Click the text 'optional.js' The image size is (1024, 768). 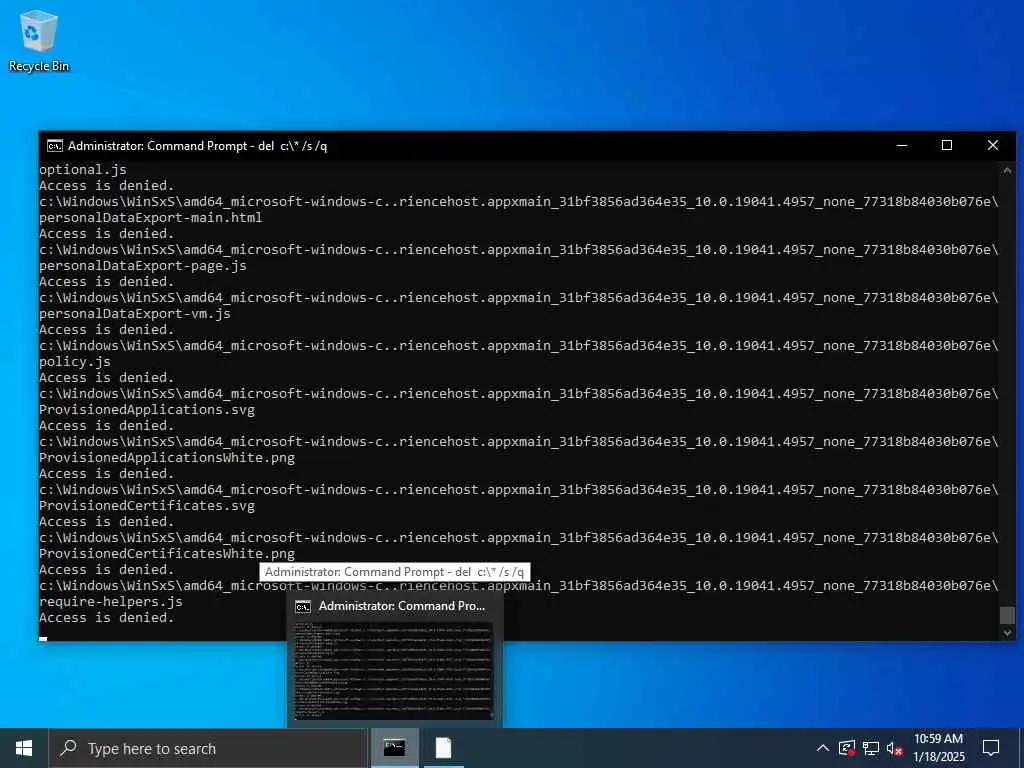click(x=83, y=170)
